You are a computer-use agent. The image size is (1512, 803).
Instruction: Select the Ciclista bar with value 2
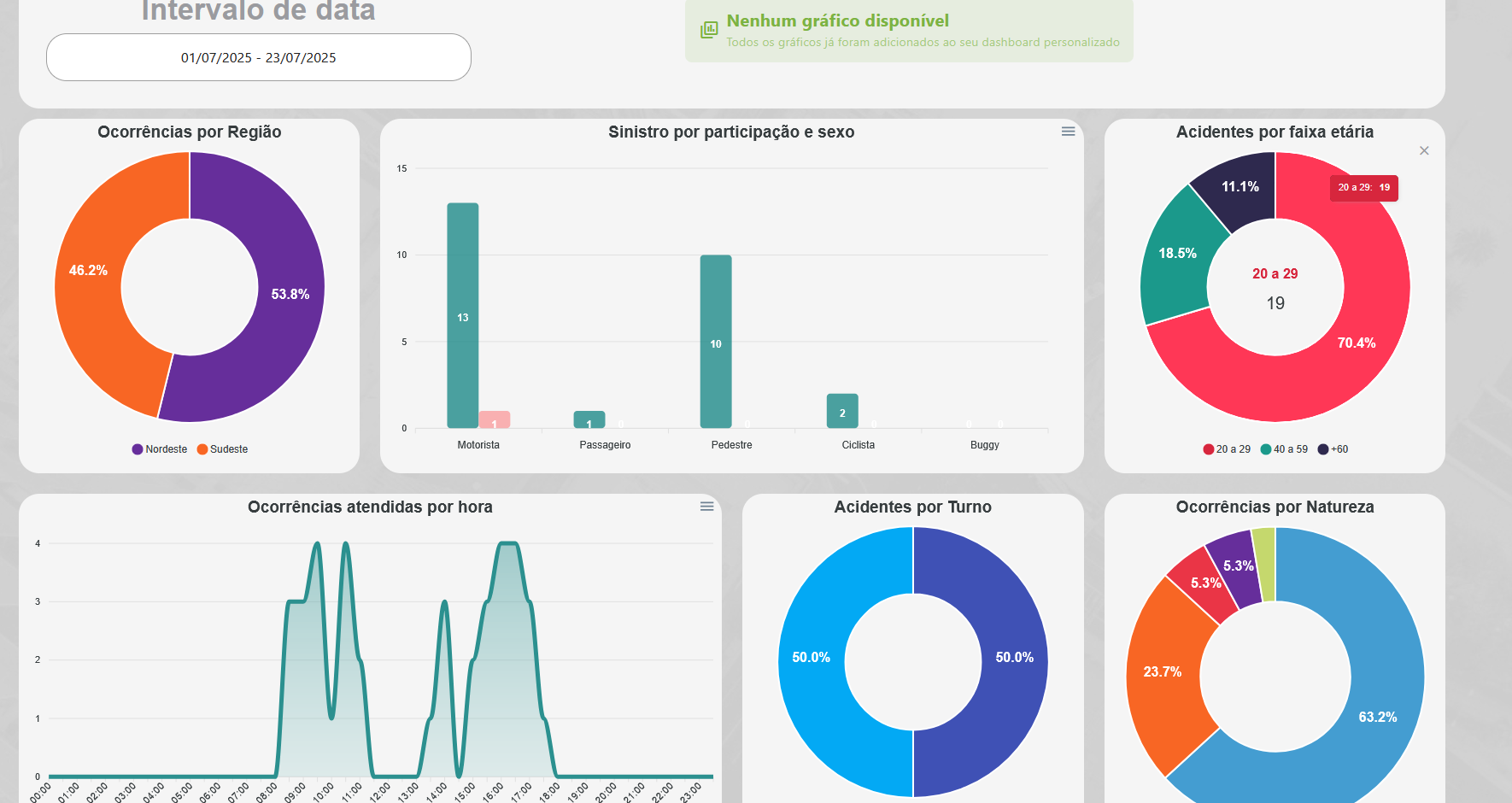point(842,412)
